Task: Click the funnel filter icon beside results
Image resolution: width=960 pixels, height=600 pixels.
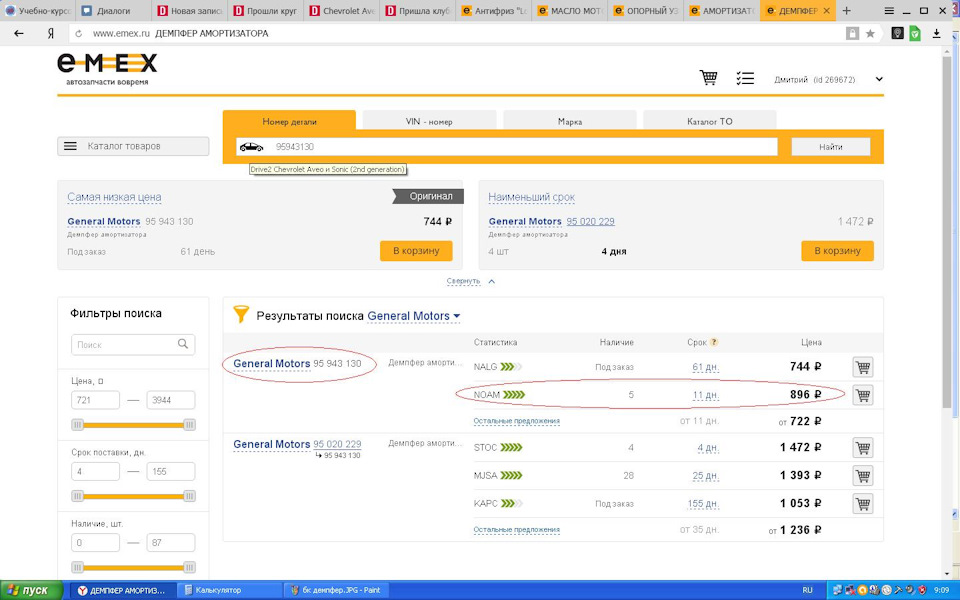Action: click(x=241, y=315)
